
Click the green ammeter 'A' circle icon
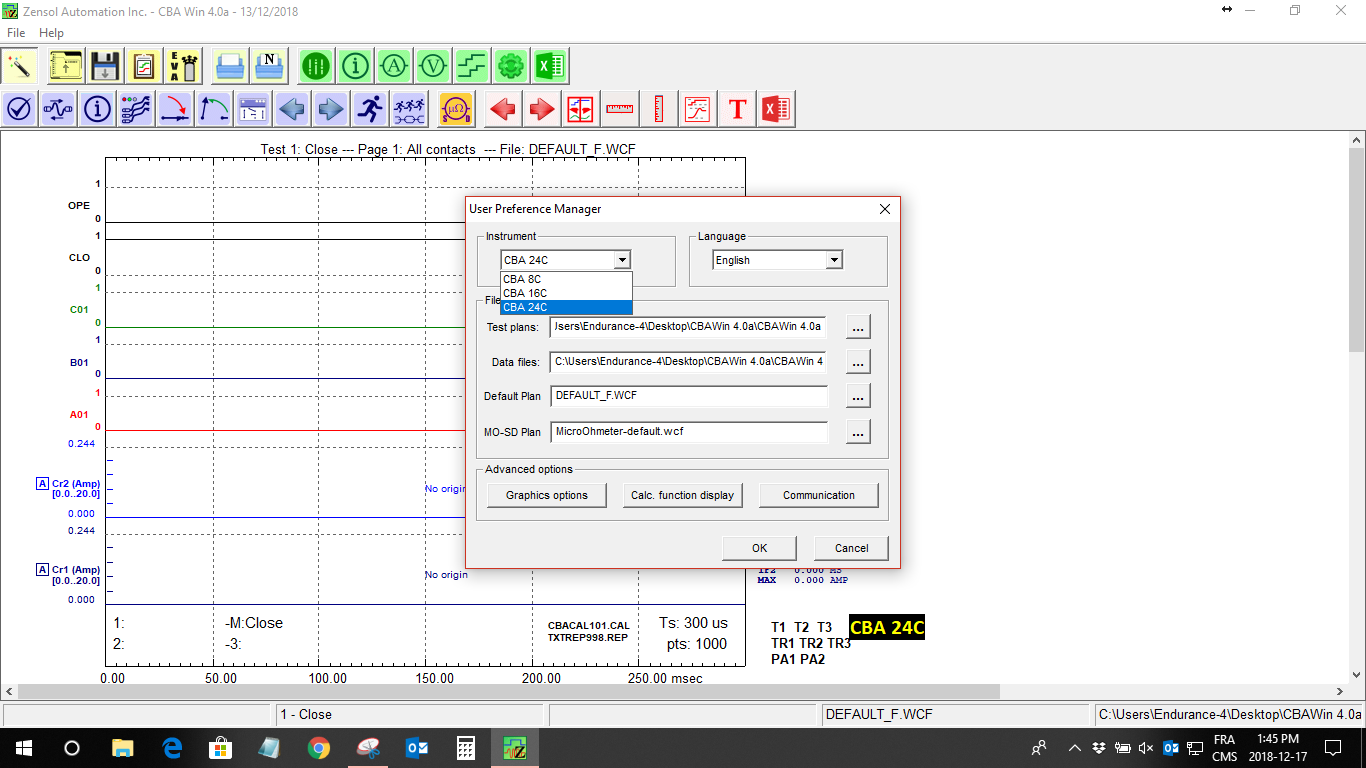pos(395,67)
